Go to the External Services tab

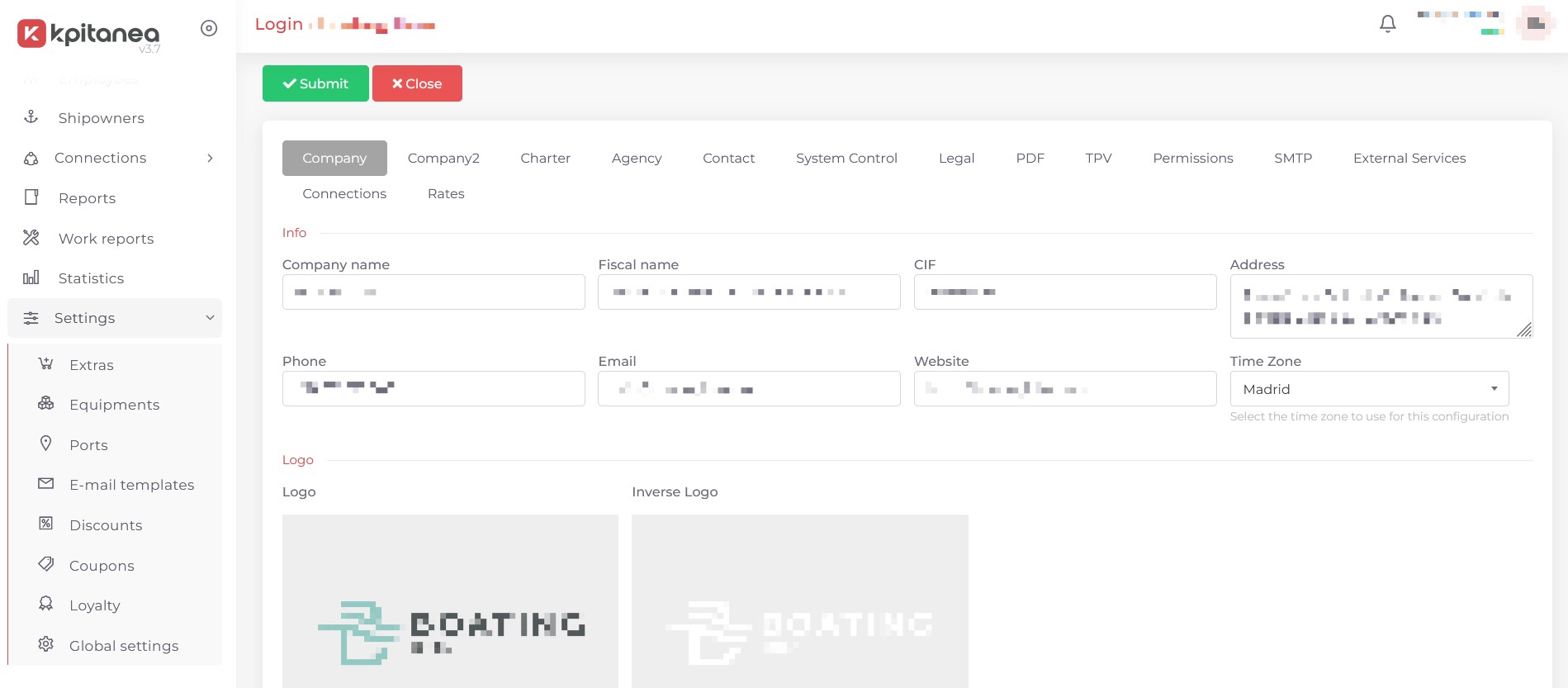pyautogui.click(x=1409, y=158)
